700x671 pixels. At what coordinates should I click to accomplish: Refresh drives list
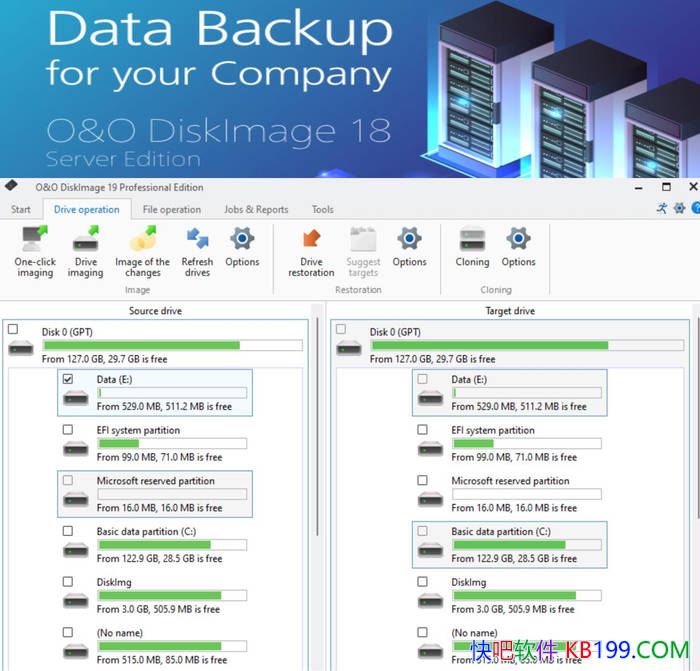(x=197, y=252)
